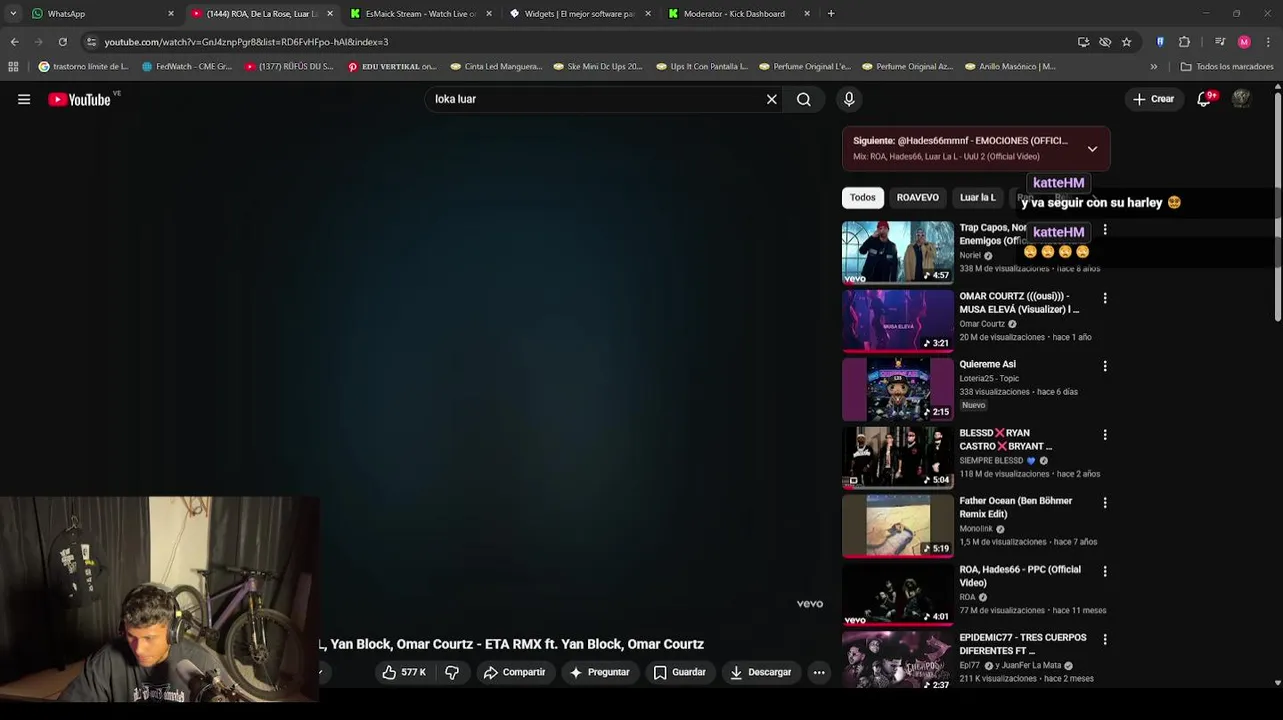Open FedWatch CME bookmark
This screenshot has height=720, width=1283.
tap(187, 67)
